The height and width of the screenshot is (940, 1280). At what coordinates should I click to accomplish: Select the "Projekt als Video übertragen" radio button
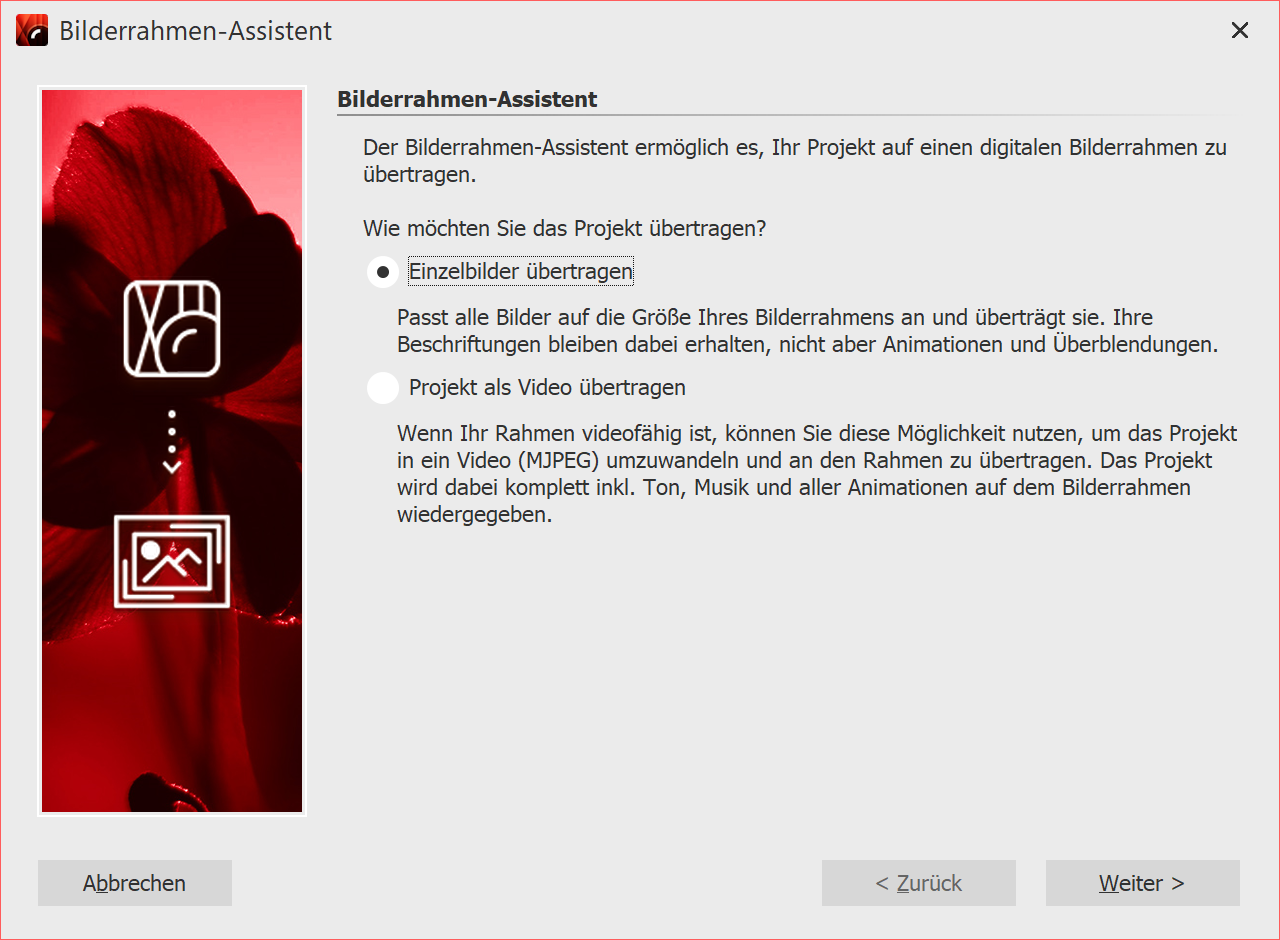pyautogui.click(x=383, y=388)
